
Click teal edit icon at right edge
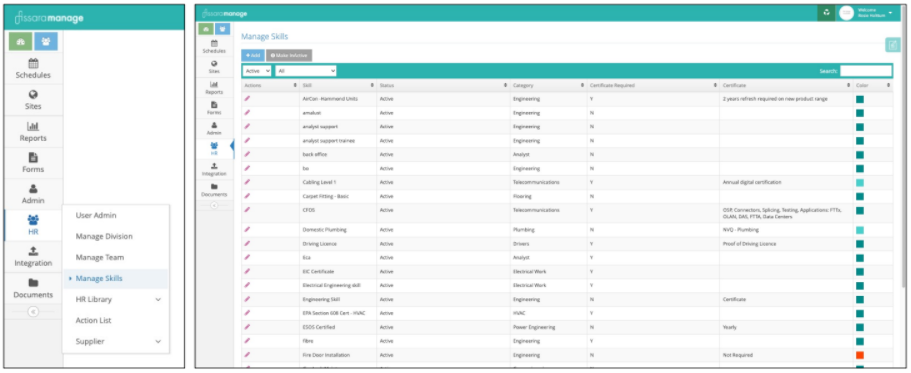(893, 45)
